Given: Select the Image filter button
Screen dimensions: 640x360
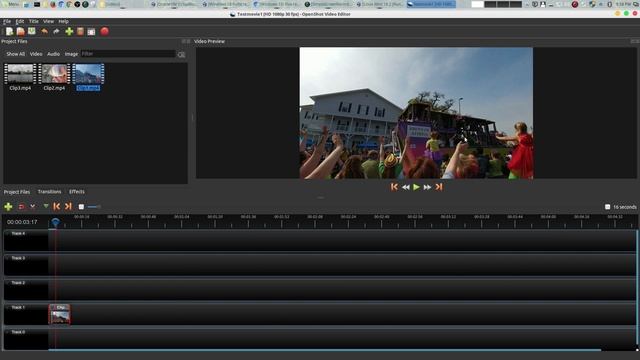Looking at the screenshot, I should coord(71,54).
